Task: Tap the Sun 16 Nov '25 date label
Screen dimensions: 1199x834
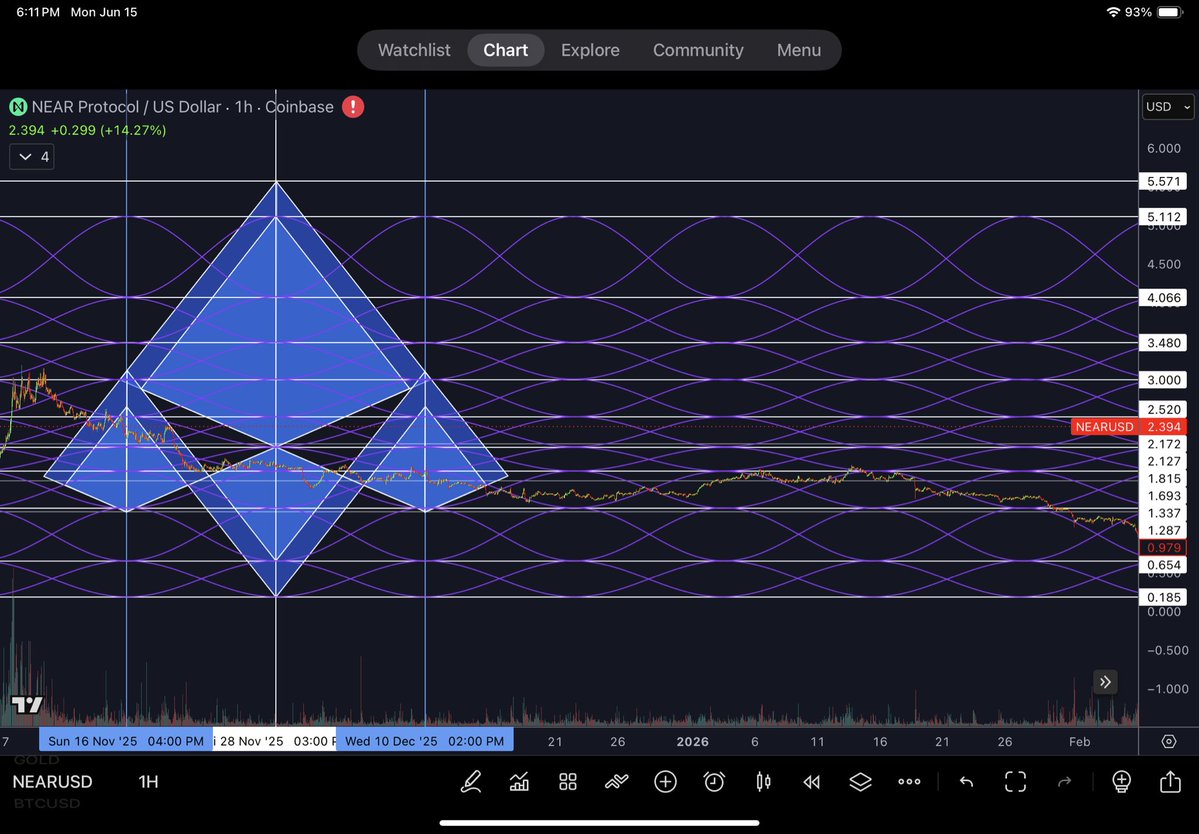Action: (126, 741)
